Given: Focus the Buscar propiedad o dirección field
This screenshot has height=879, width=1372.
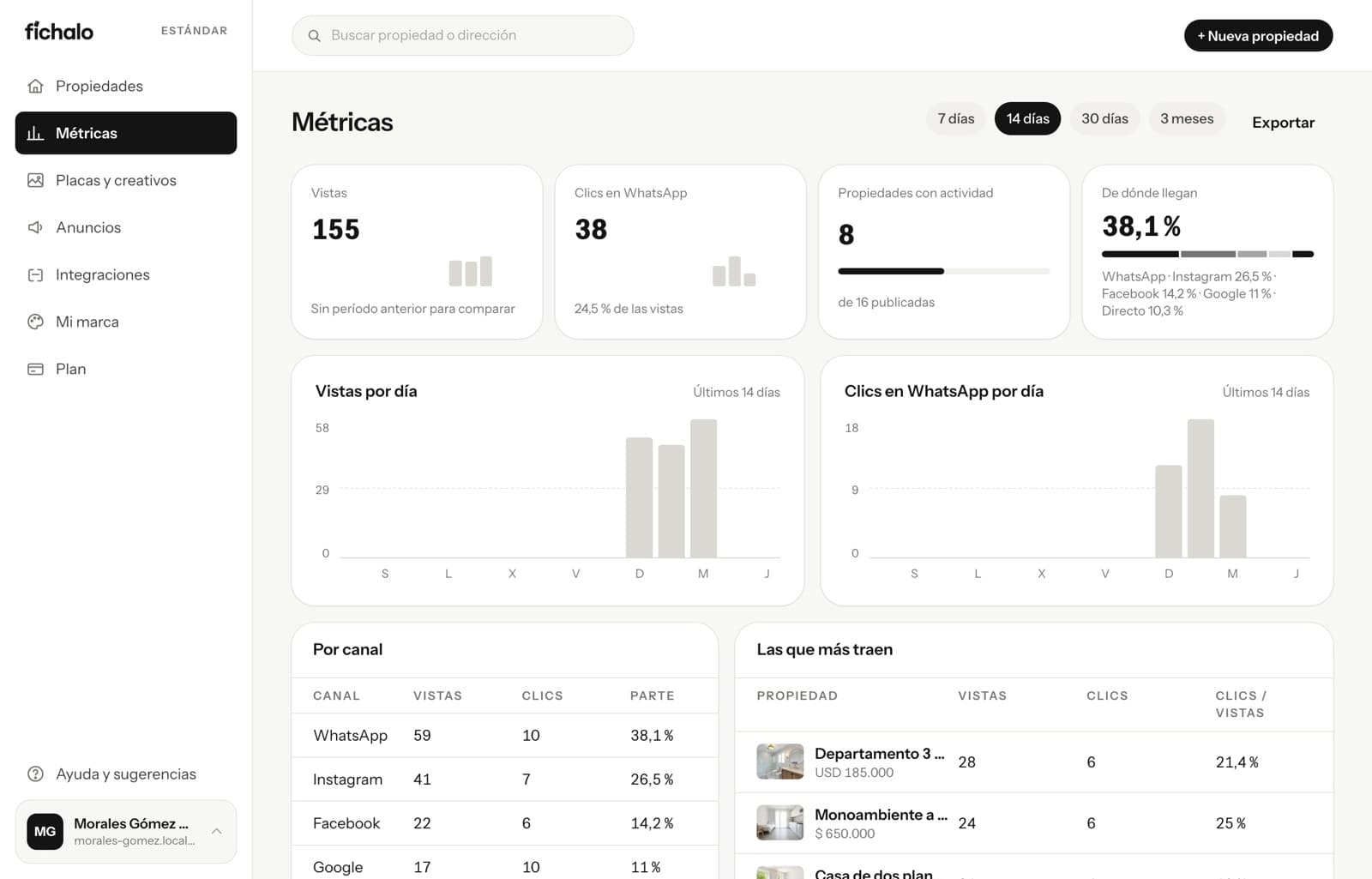Looking at the screenshot, I should [463, 35].
